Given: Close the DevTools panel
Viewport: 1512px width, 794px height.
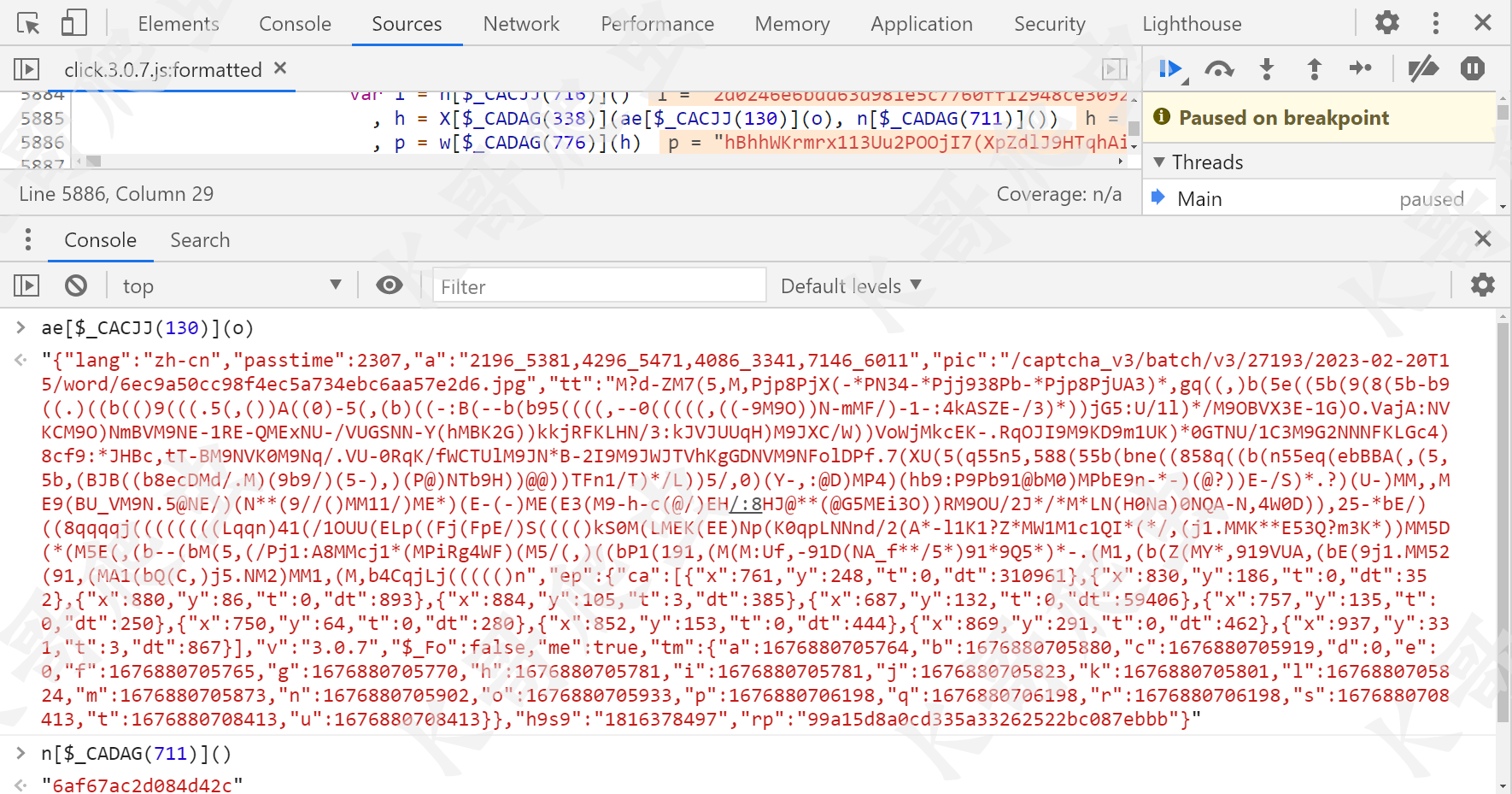Looking at the screenshot, I should [x=1483, y=23].
